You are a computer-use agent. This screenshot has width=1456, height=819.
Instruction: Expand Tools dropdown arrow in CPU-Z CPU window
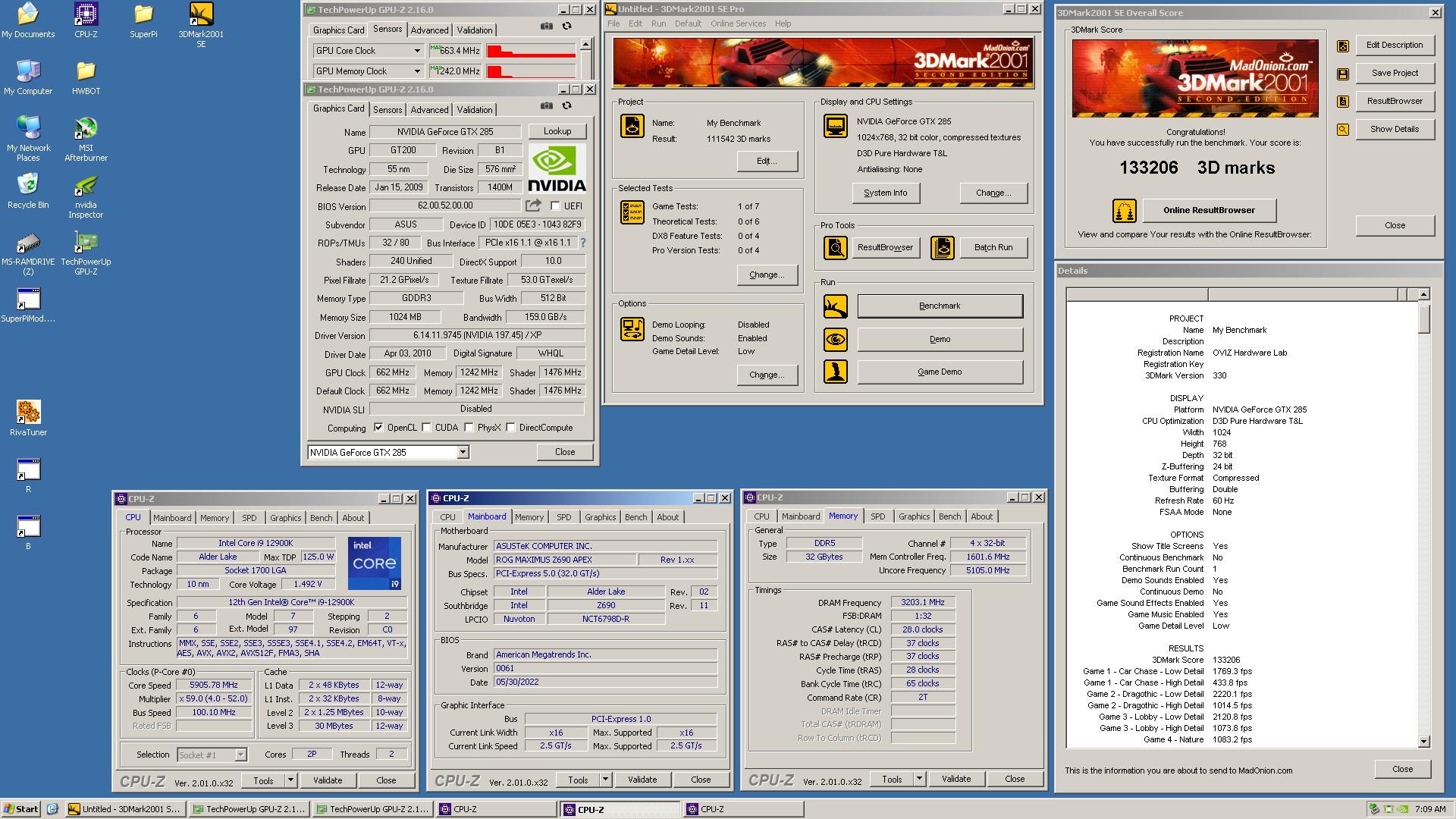pyautogui.click(x=290, y=780)
